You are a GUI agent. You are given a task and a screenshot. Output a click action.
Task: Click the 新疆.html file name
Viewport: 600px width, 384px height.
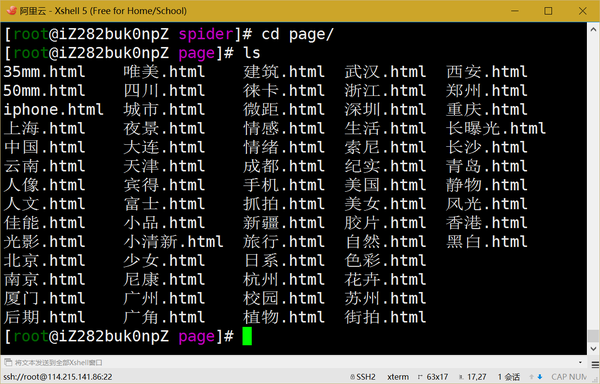tap(284, 223)
